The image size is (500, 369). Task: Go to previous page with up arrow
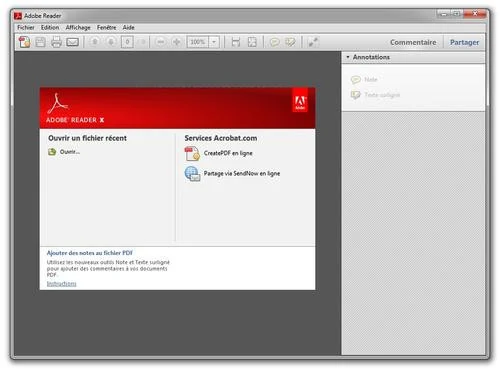tap(95, 42)
